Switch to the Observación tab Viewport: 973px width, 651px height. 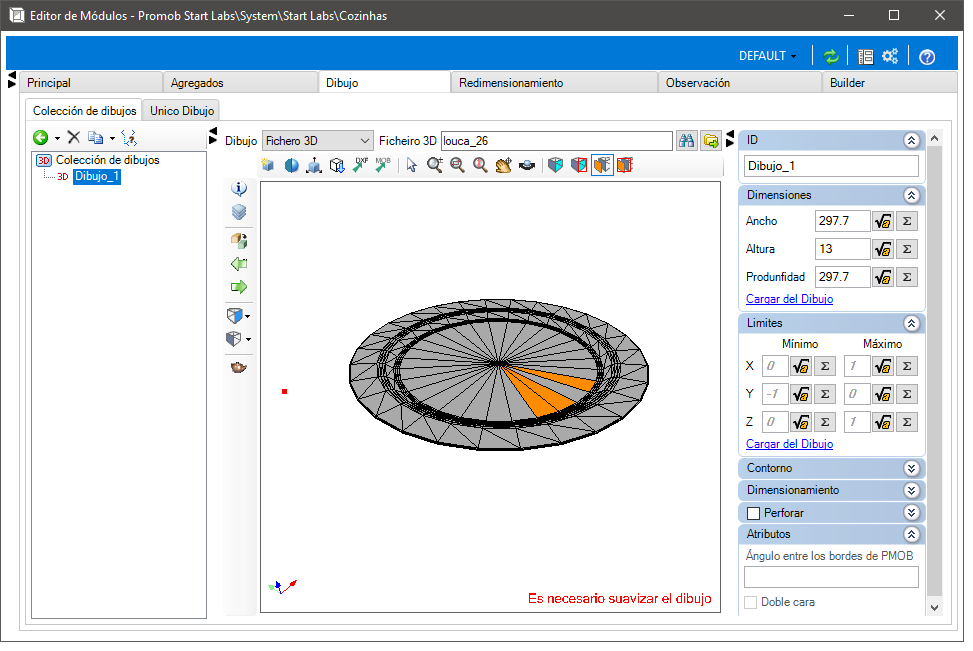pyautogui.click(x=740, y=83)
